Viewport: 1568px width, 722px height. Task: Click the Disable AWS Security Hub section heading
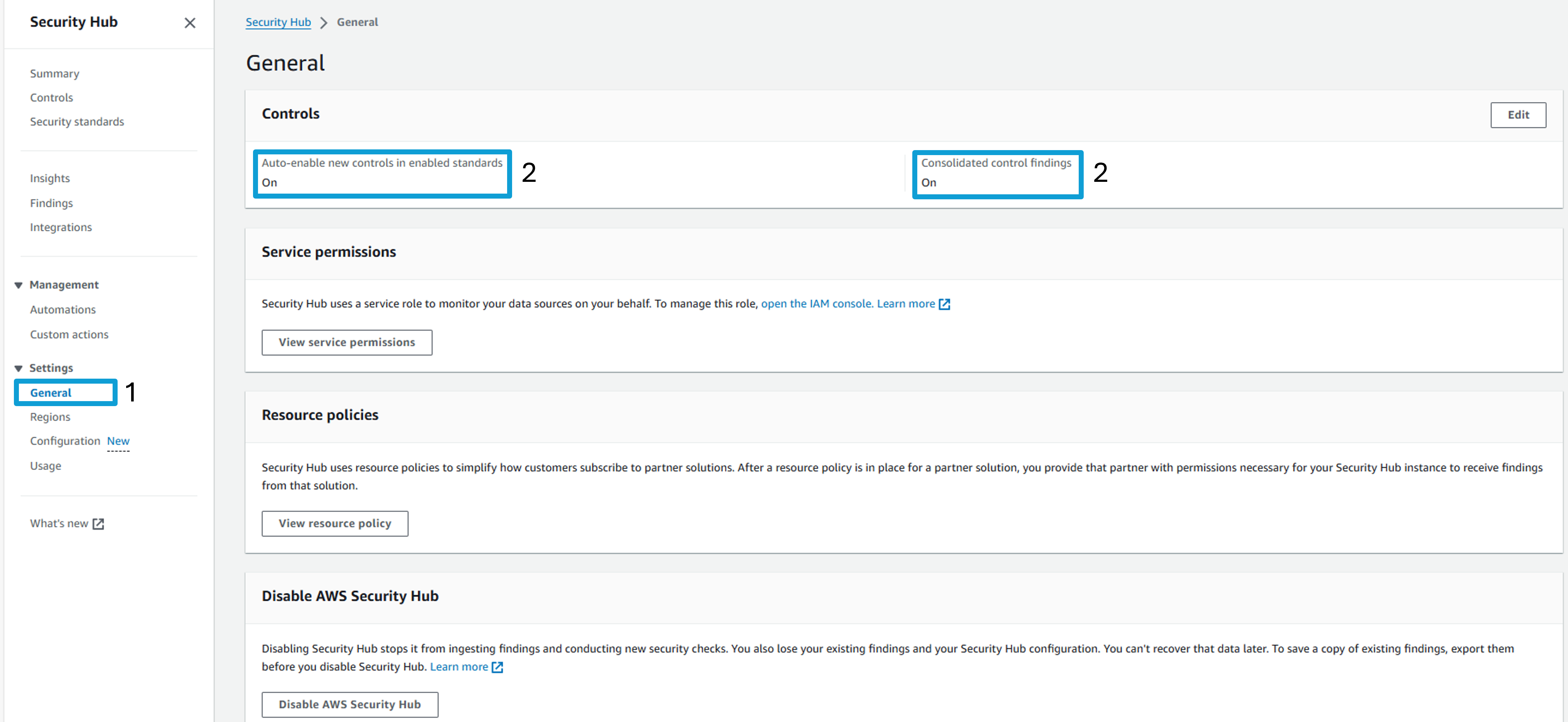pos(350,596)
